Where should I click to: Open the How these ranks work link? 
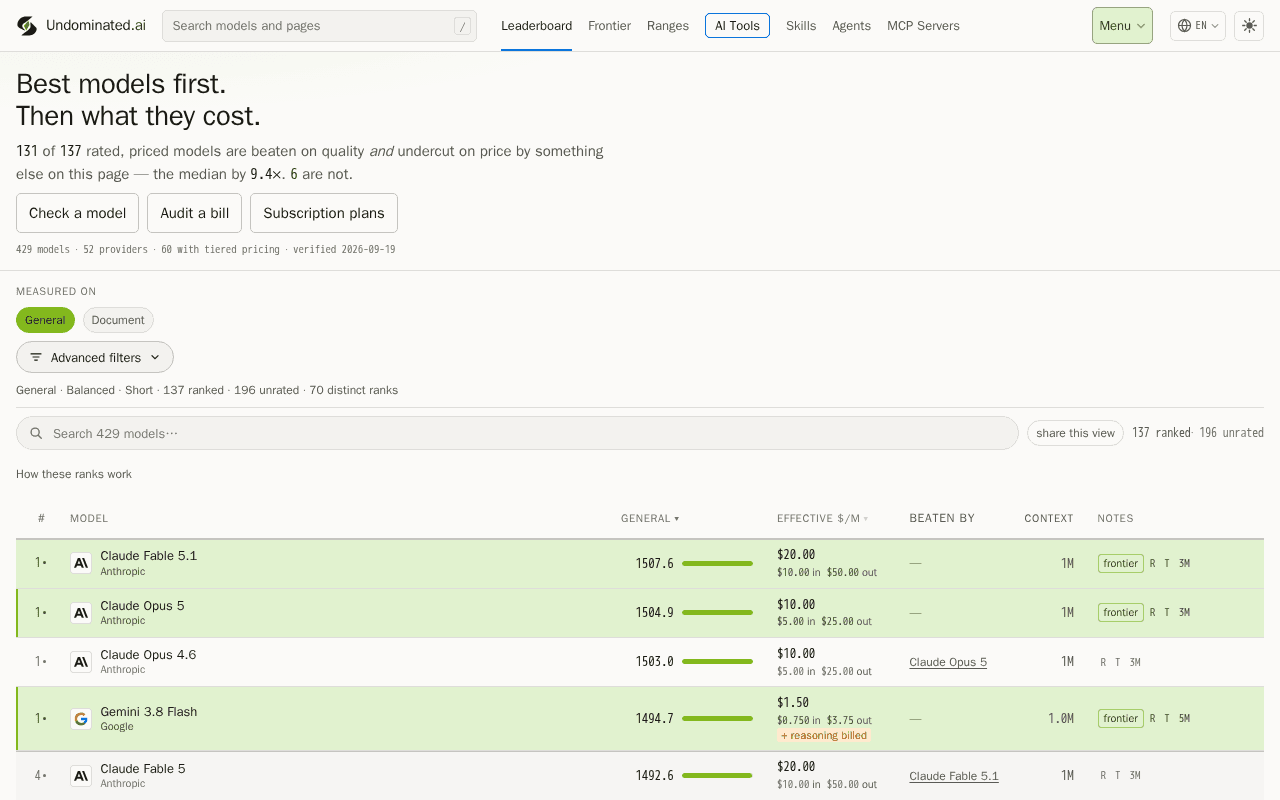(x=74, y=474)
